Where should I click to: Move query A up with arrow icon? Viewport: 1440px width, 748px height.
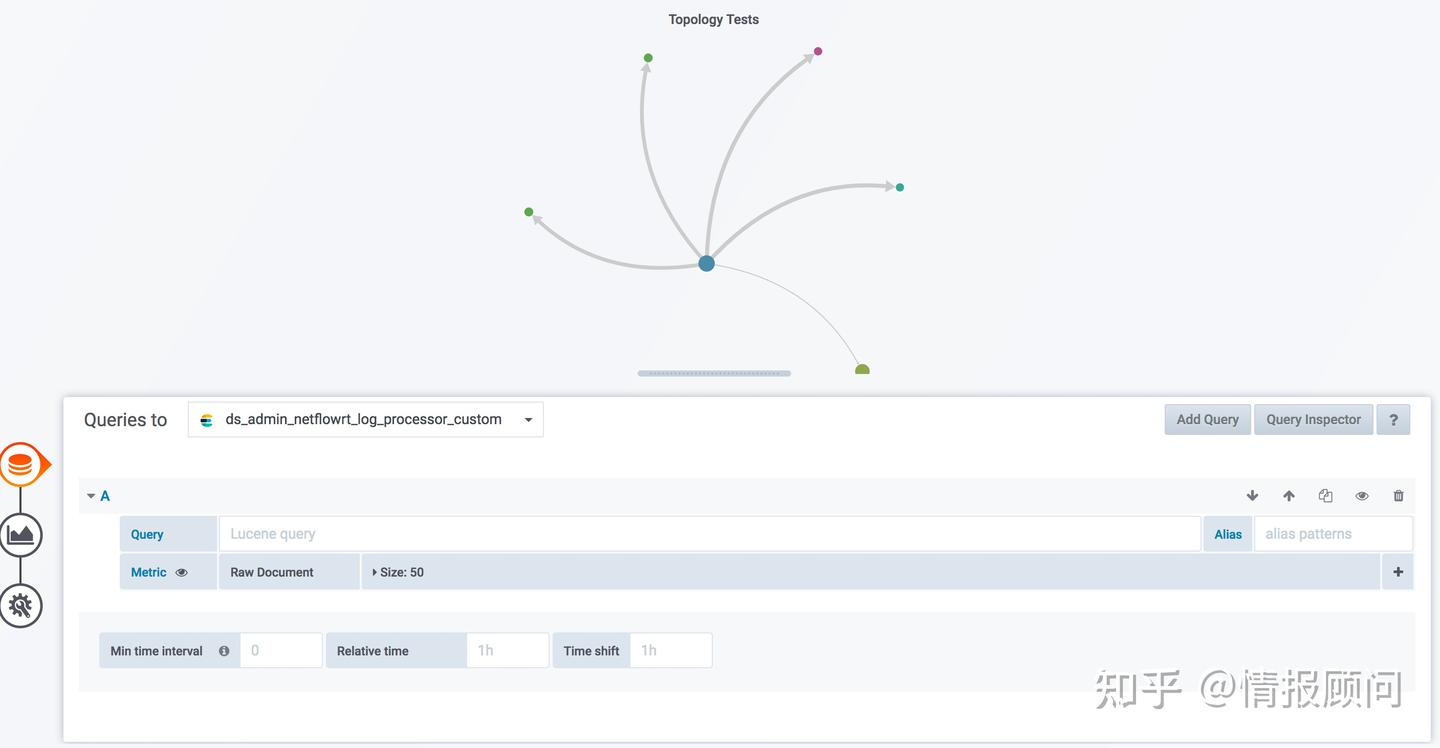1289,496
